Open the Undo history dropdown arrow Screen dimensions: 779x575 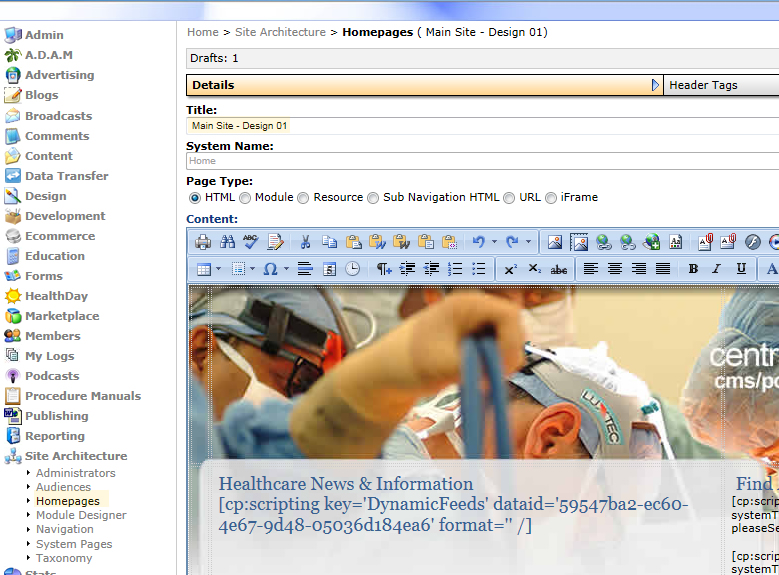click(x=495, y=242)
